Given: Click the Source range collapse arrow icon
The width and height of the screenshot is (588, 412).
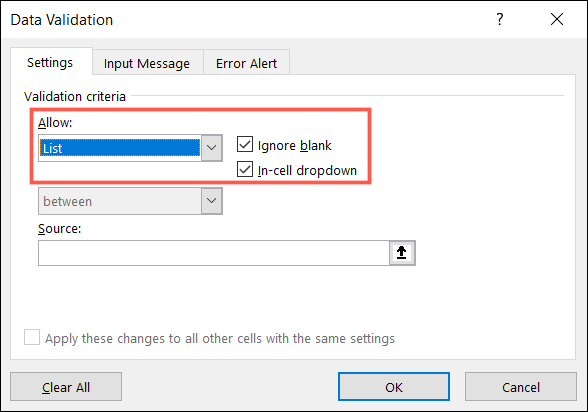Looking at the screenshot, I should [402, 253].
